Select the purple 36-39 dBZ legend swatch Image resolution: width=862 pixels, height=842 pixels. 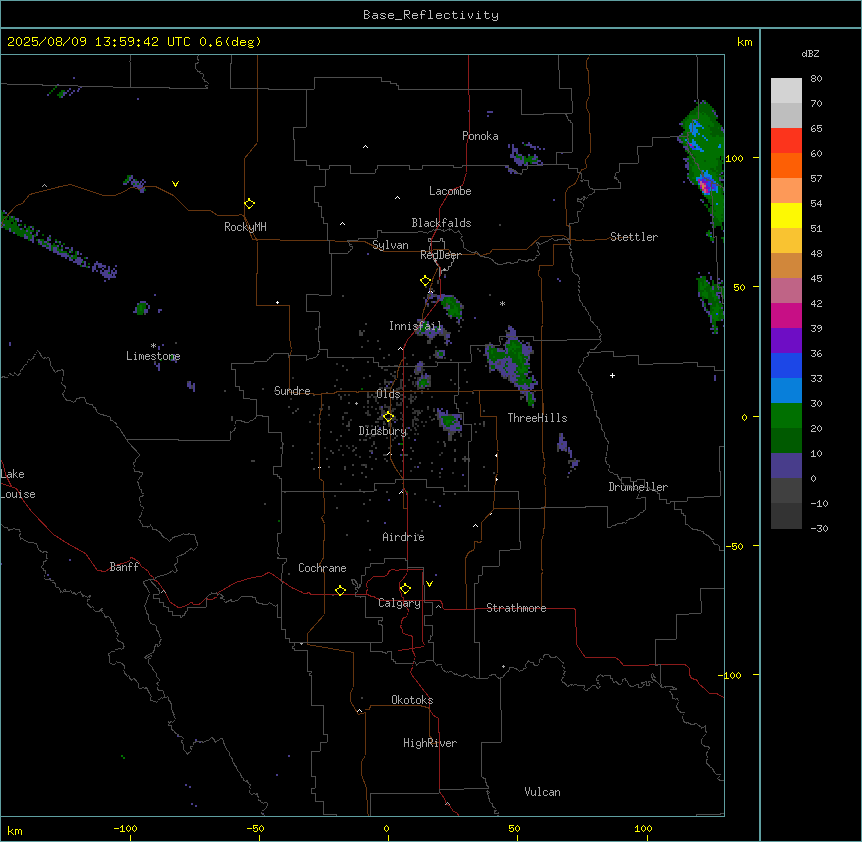pyautogui.click(x=786, y=341)
